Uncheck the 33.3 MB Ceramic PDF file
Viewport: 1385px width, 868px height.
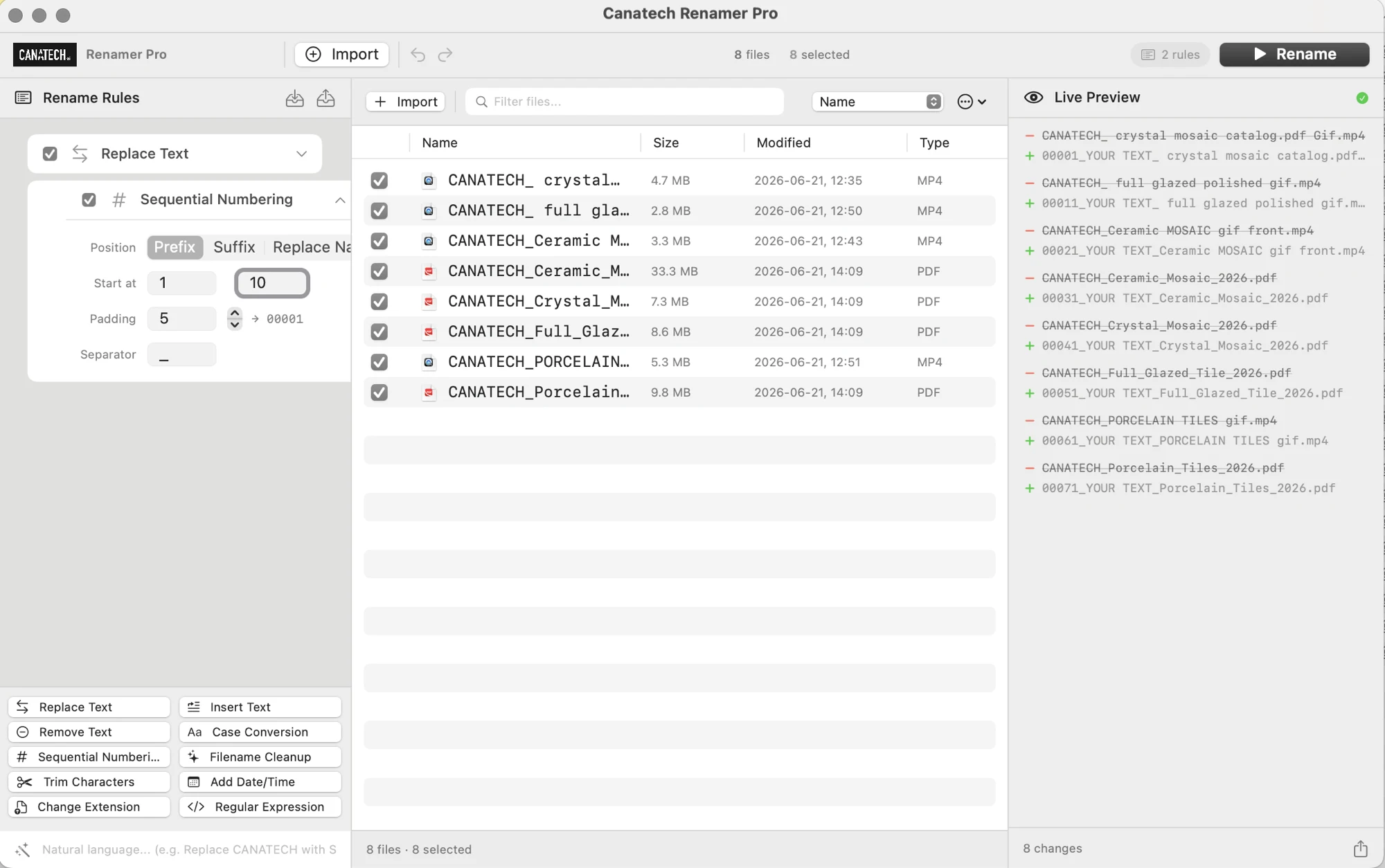click(x=379, y=271)
